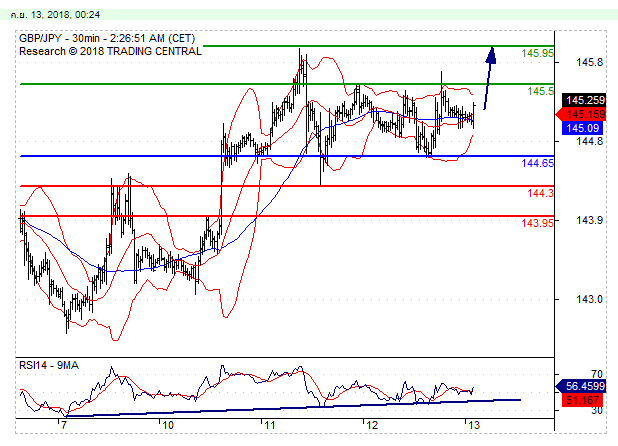
Task: Click the blue 144.65 pivot label
Action: [537, 163]
